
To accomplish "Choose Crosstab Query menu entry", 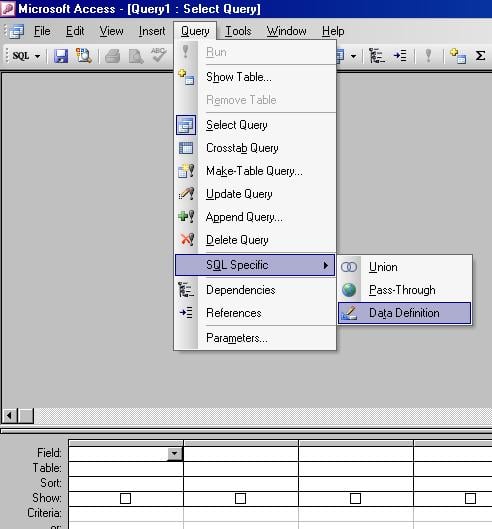I will [x=255, y=148].
